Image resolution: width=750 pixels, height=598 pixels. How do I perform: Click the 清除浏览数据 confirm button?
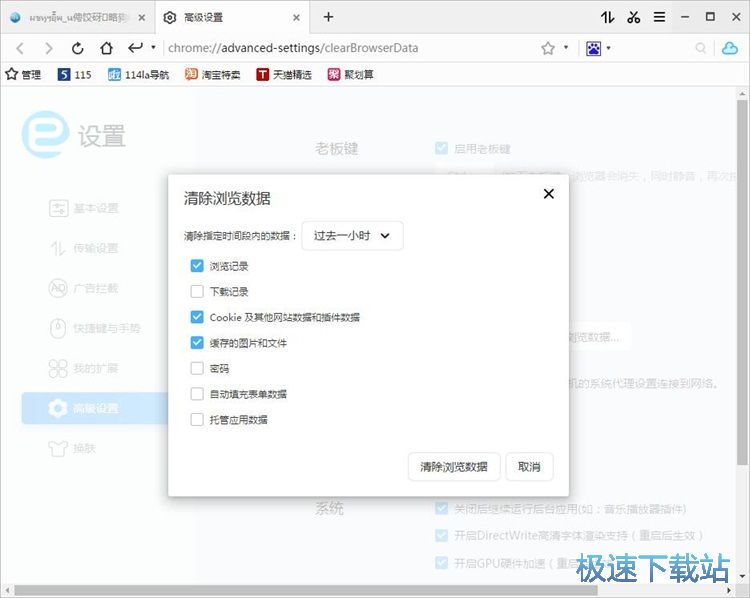tap(454, 466)
